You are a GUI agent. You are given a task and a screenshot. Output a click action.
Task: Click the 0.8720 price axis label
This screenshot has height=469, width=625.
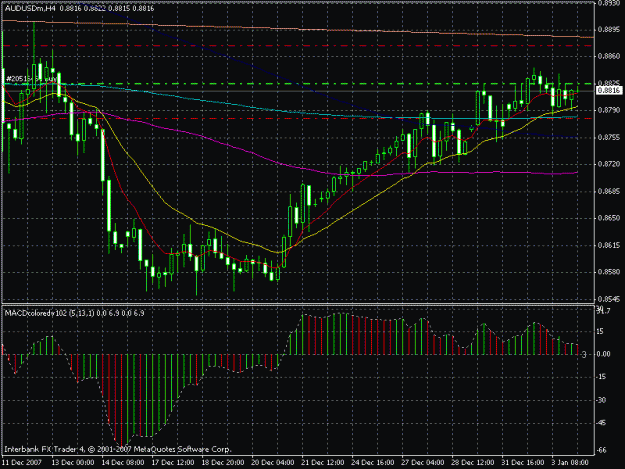click(x=609, y=164)
